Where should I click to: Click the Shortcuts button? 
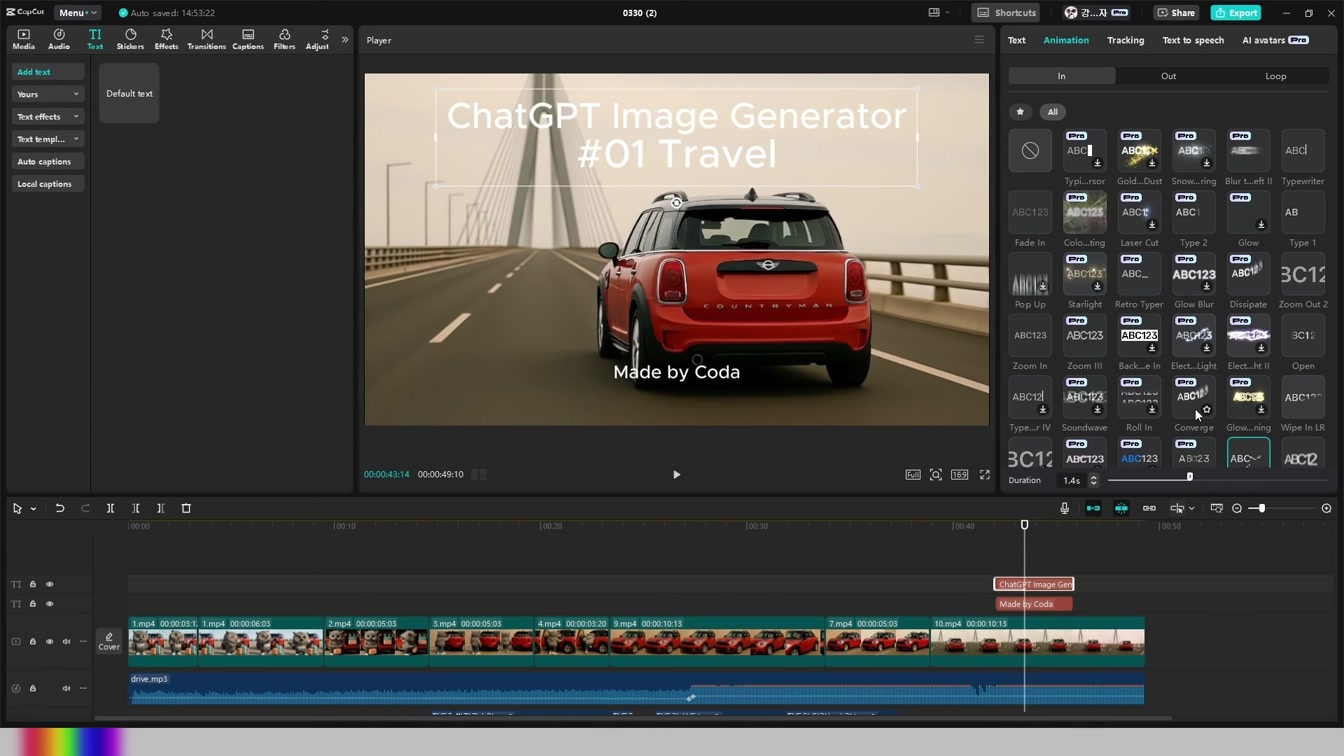point(1007,13)
